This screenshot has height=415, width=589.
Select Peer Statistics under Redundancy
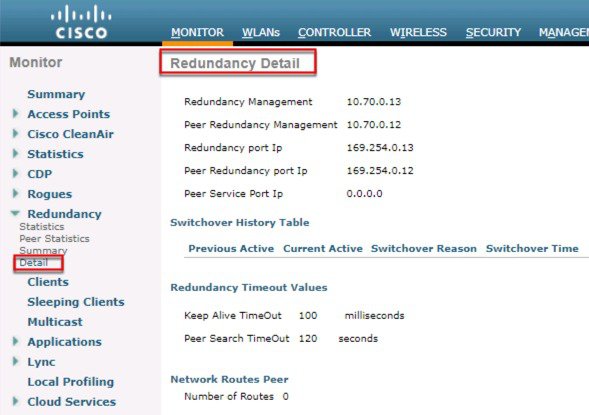pyautogui.click(x=54, y=238)
